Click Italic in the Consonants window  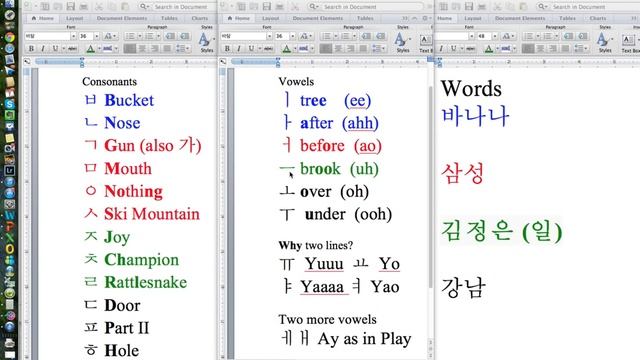pos(43,49)
